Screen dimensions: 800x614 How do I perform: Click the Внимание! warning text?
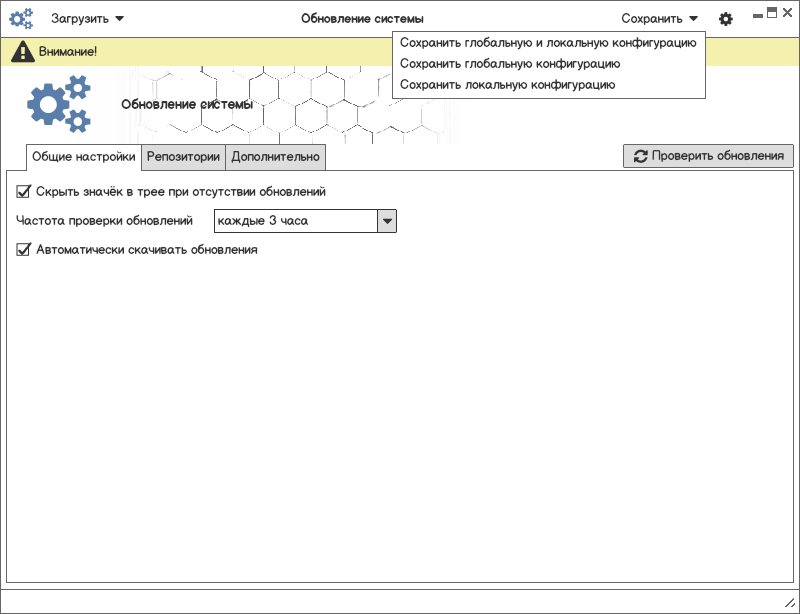coord(68,52)
